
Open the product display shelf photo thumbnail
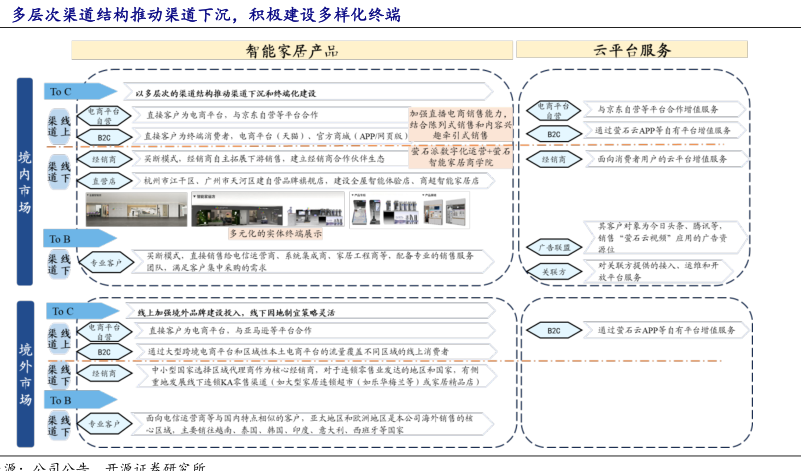[409, 209]
